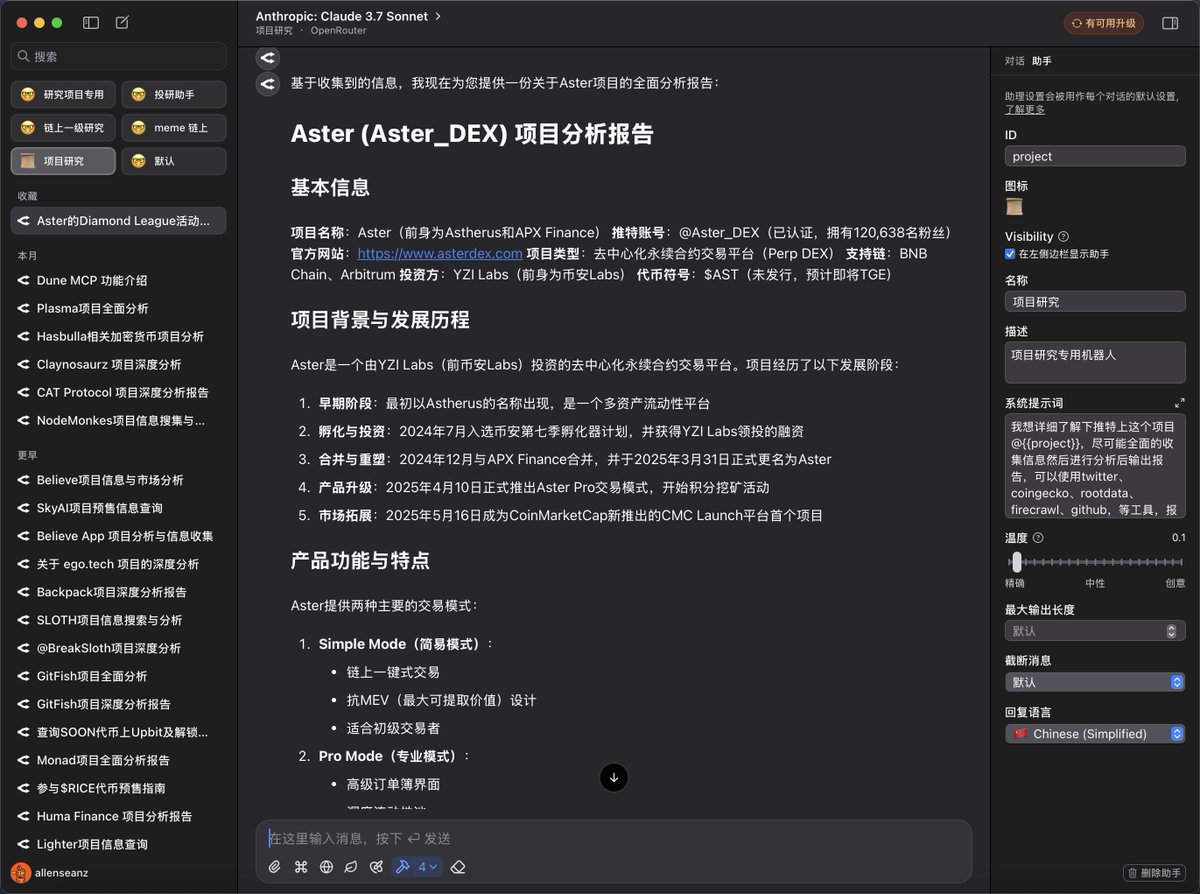Click the 最大输出长度 stepper arrows

[x=1171, y=631]
